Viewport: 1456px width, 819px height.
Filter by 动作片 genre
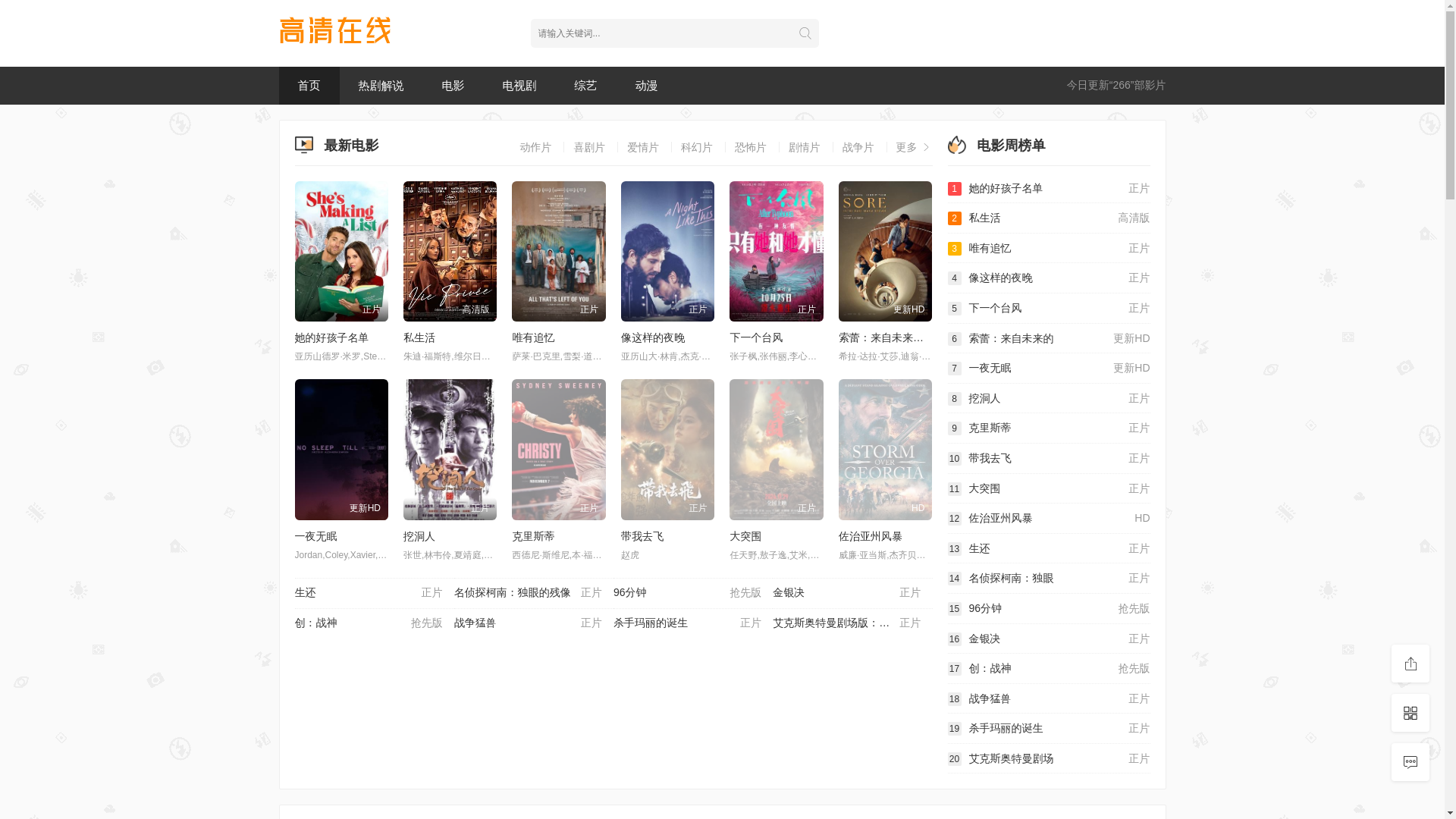[x=535, y=147]
